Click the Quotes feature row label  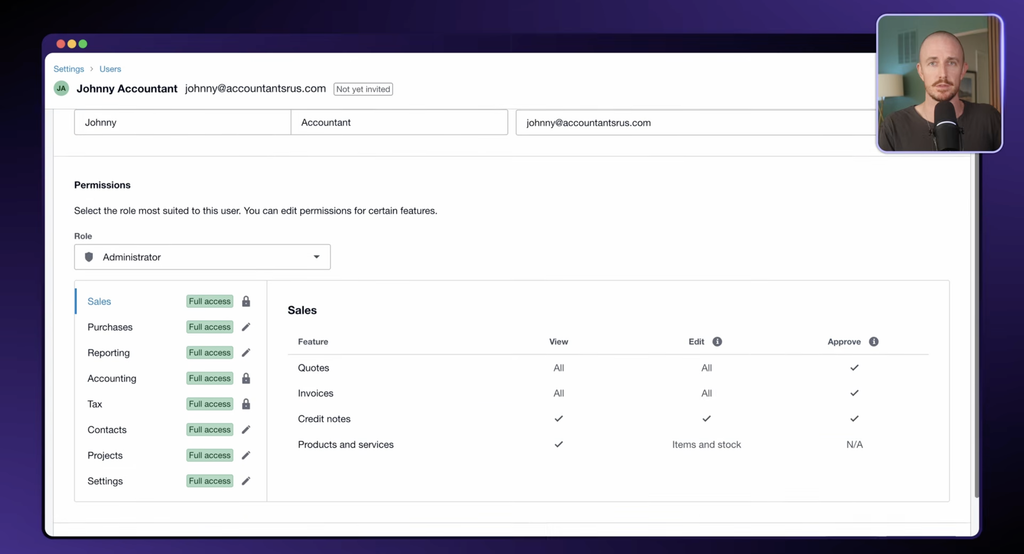313,368
